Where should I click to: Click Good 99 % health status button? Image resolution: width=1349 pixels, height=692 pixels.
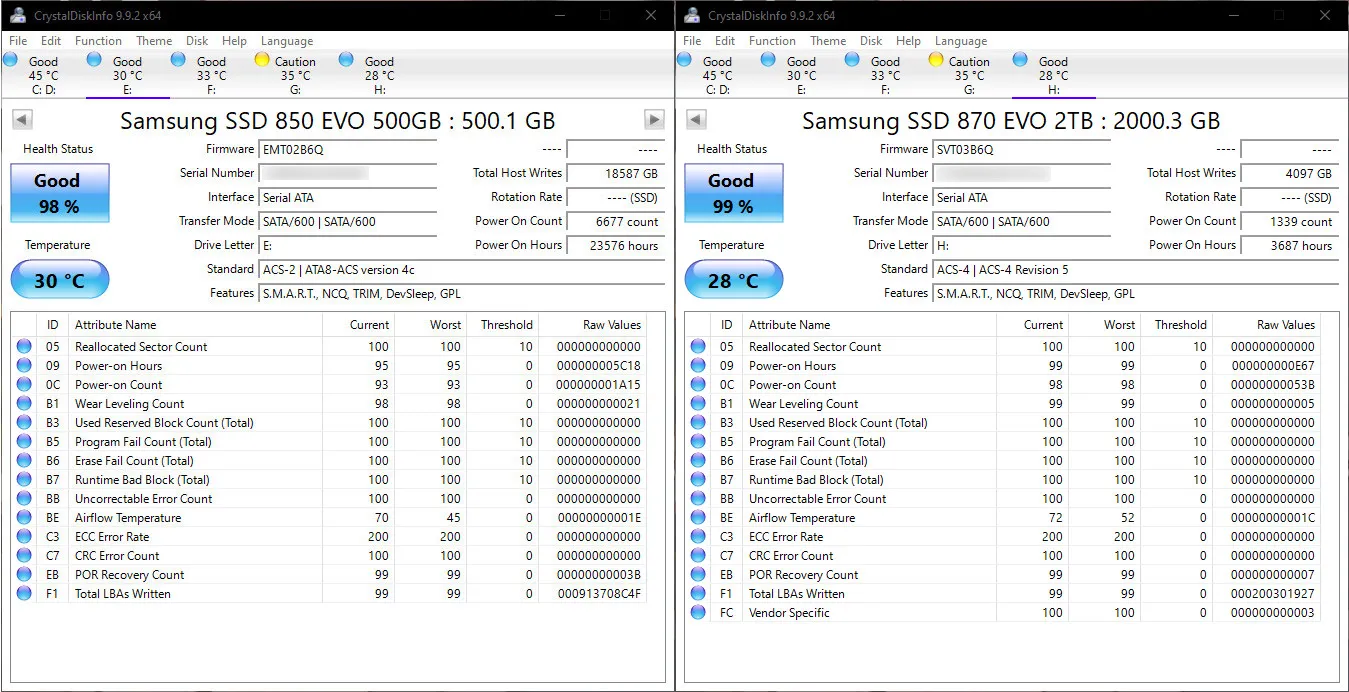click(x=733, y=193)
